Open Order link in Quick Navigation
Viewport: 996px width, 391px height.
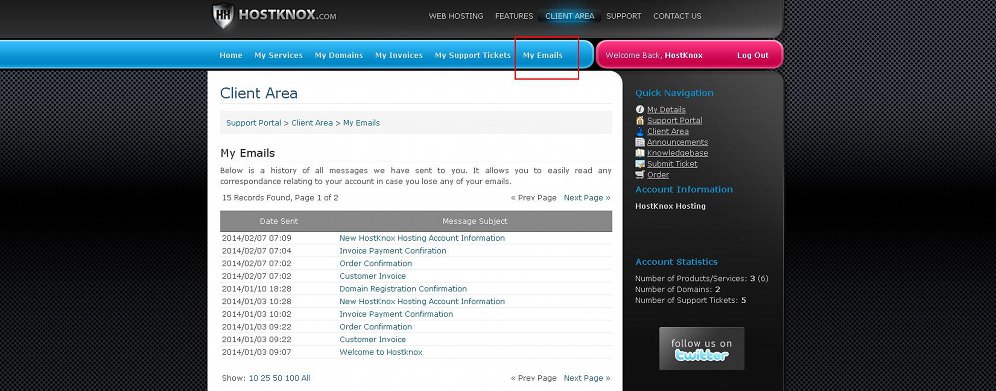pos(658,175)
